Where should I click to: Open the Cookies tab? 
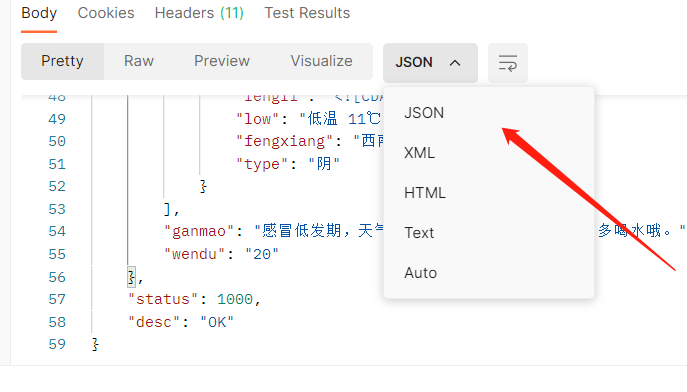tap(106, 13)
